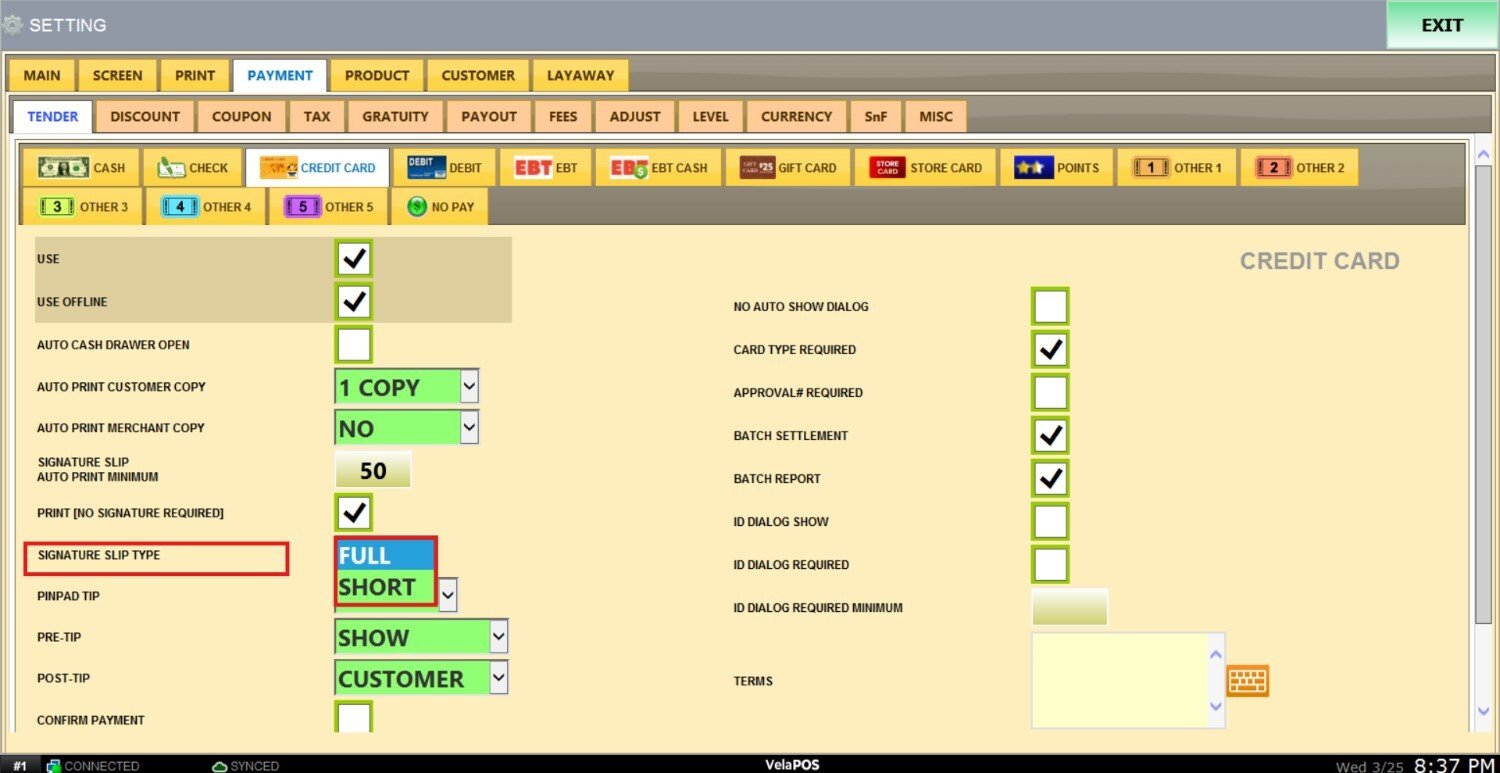
Task: Click the signature slip minimum value 50
Action: tap(373, 471)
